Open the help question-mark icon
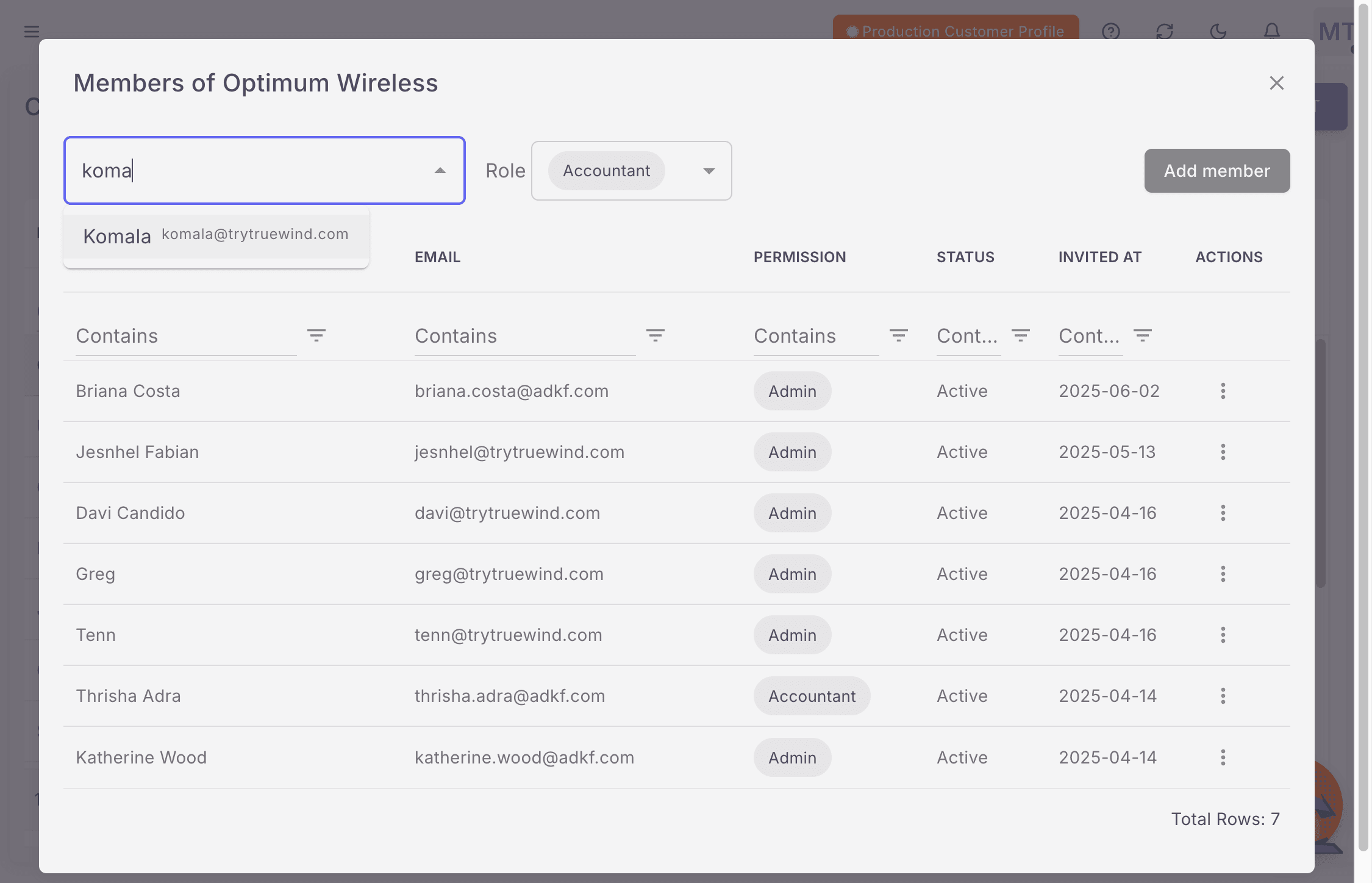The height and width of the screenshot is (883, 1372). [1111, 31]
